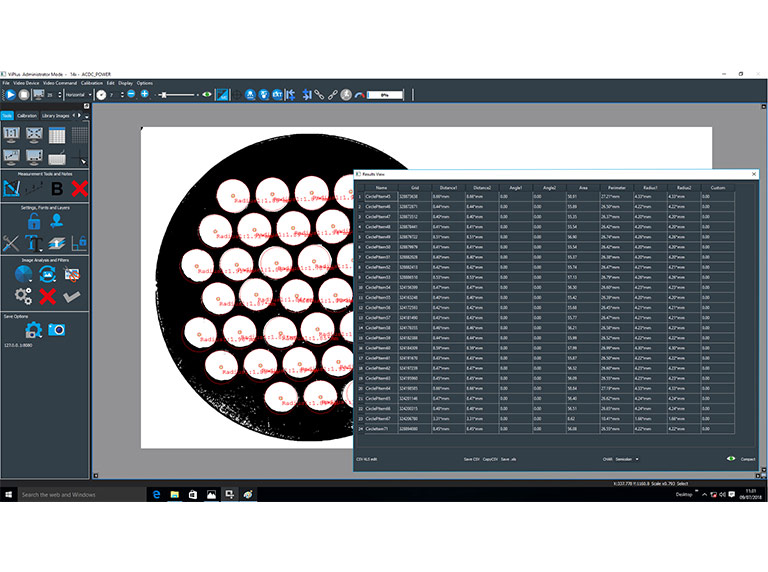768x572 pixels.
Task: Open the CHAR Semicolon delimiter dropdown
Action: (x=623, y=459)
